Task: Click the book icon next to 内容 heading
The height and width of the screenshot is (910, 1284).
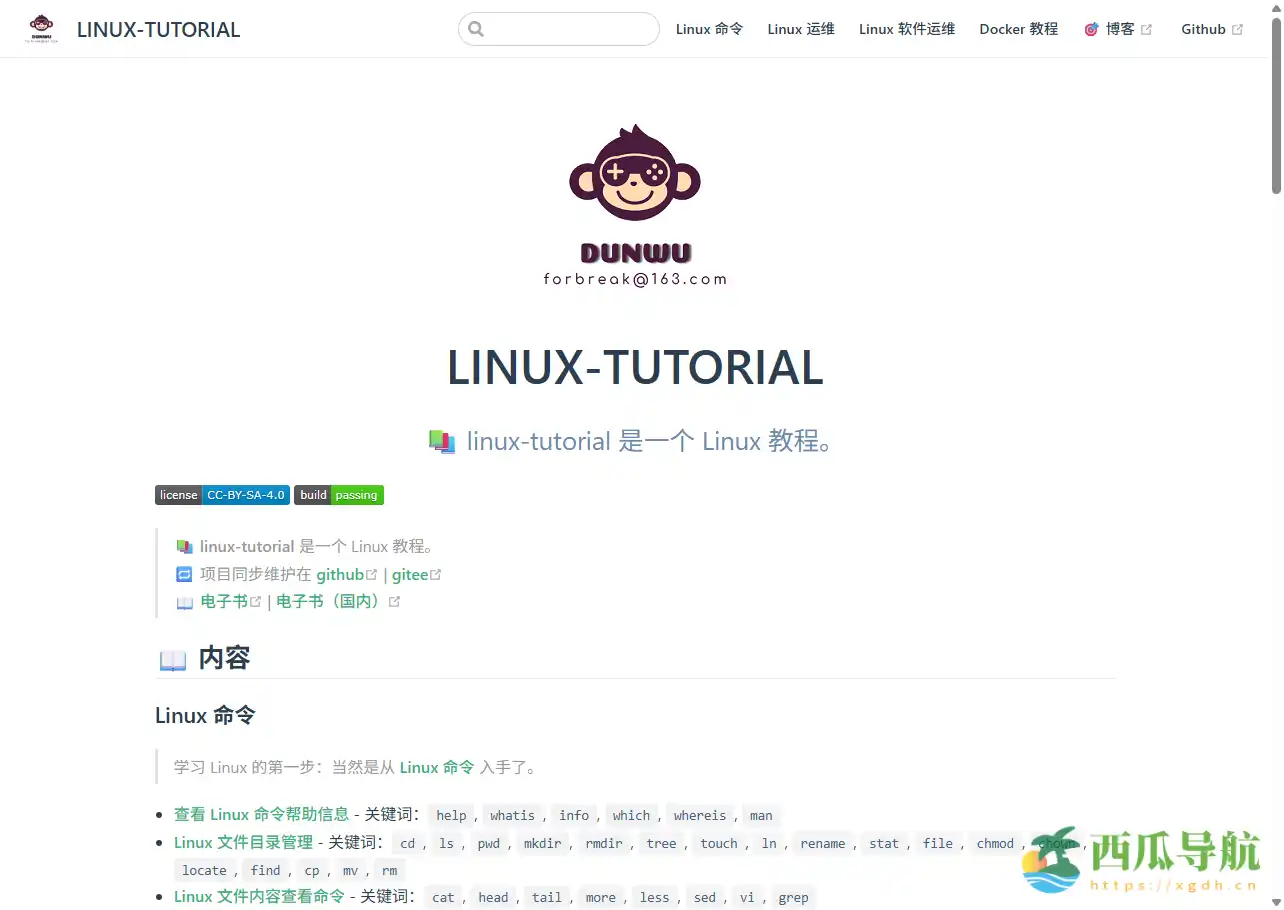Action: point(172,658)
